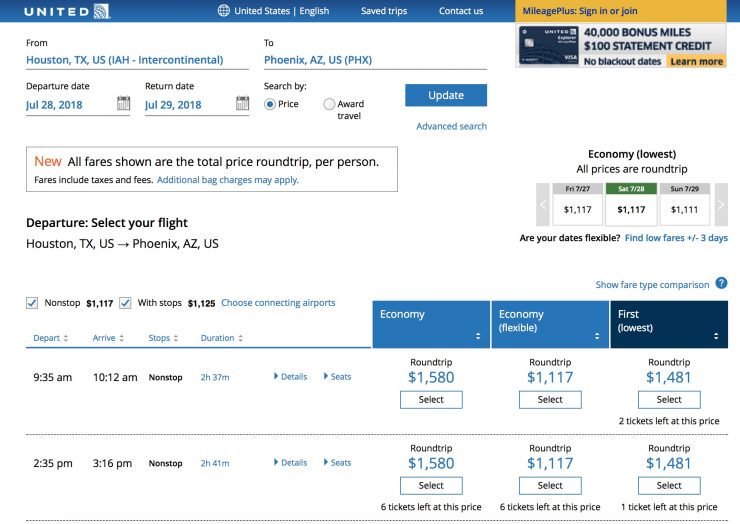Open the Choose connecting airports link
The height and width of the screenshot is (524, 740).
(278, 303)
